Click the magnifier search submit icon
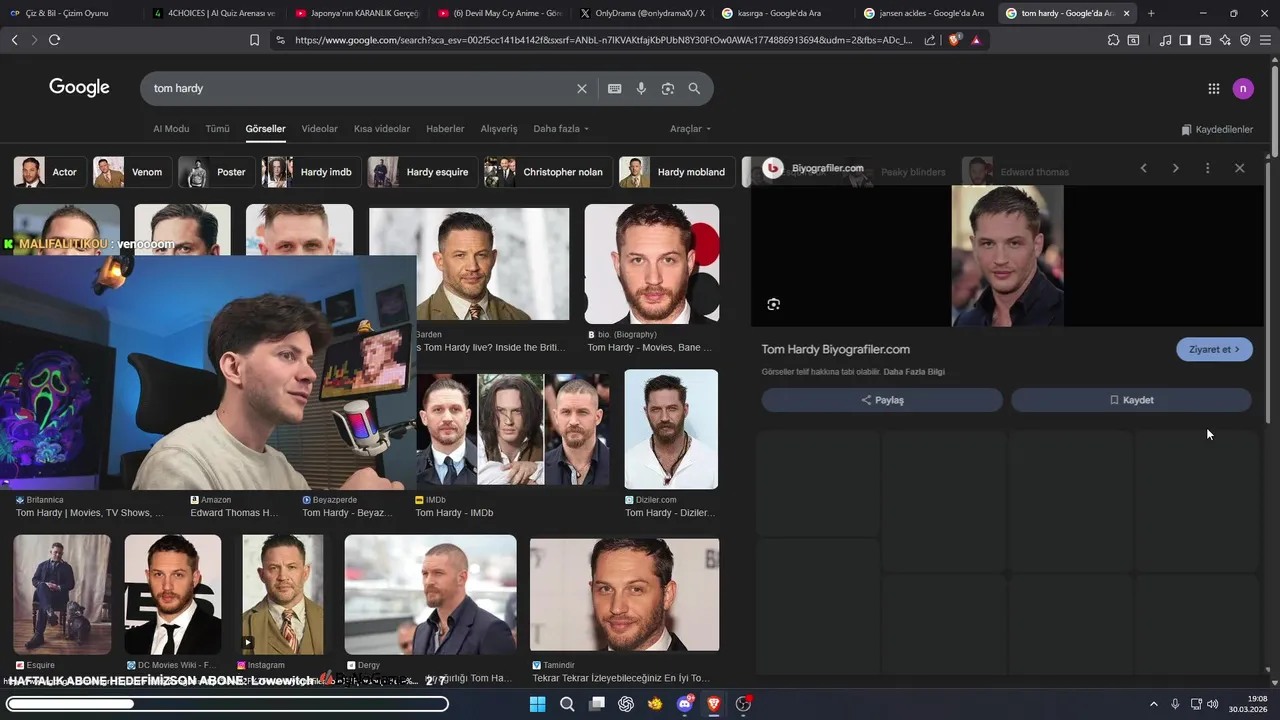Screen dimensions: 1280x720 tap(694, 89)
